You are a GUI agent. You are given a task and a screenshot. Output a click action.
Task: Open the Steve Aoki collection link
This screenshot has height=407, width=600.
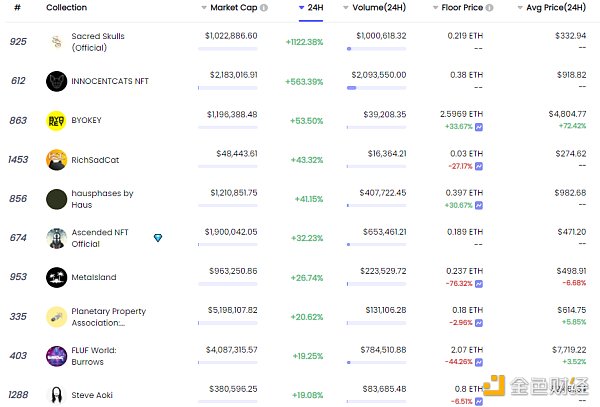(92, 394)
